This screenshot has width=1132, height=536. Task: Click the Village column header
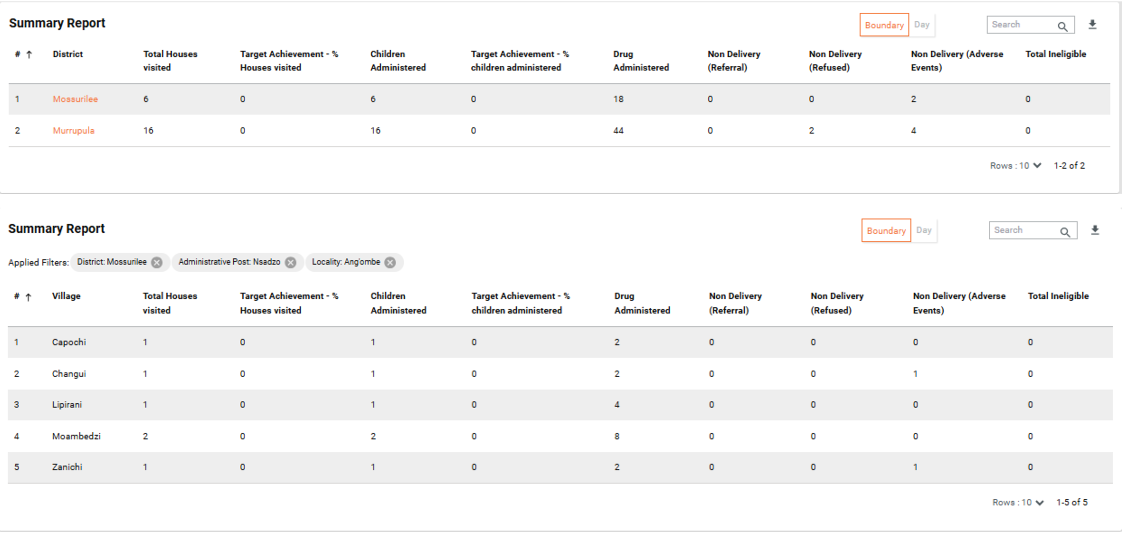(x=67, y=296)
